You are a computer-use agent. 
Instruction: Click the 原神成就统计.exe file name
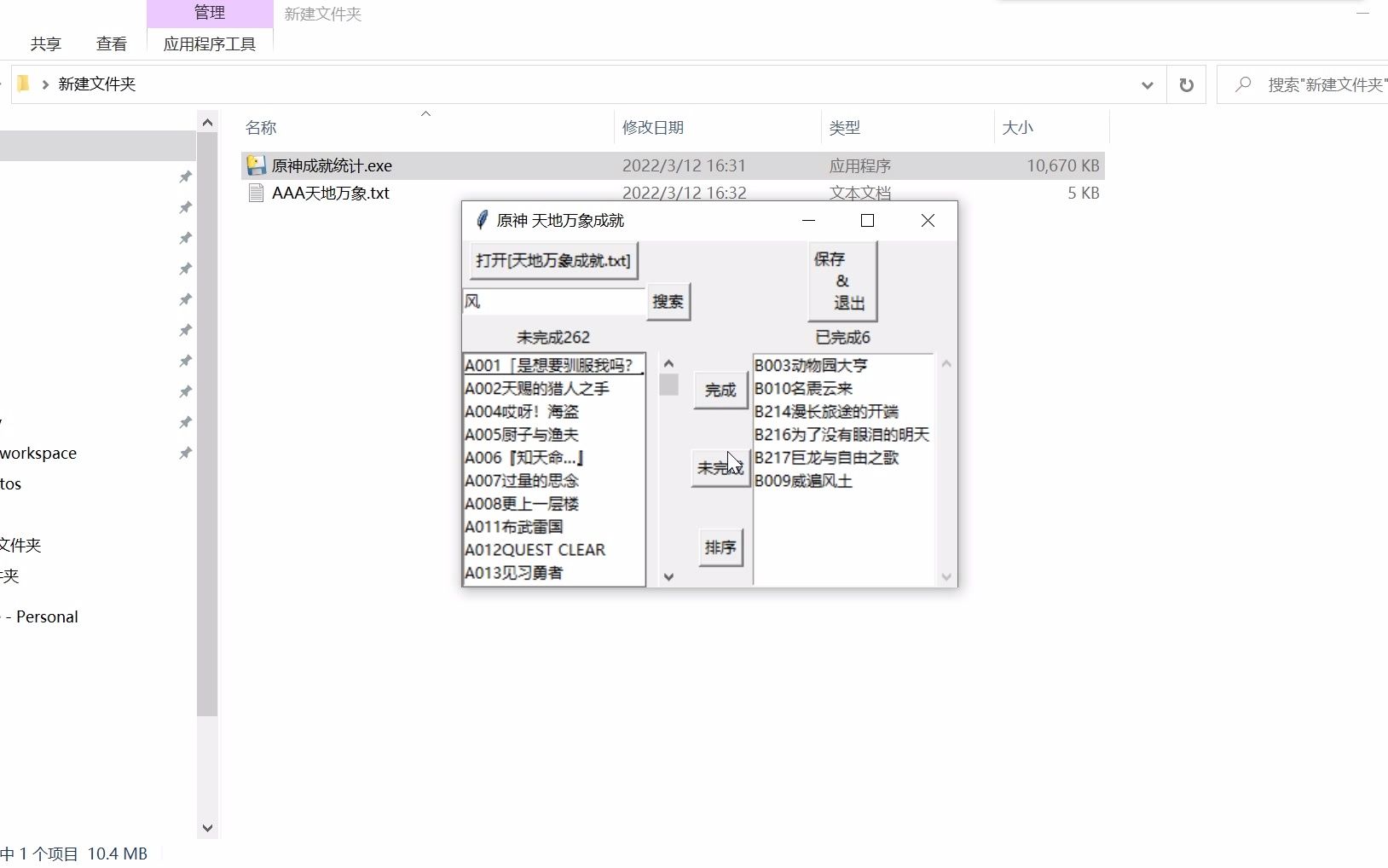pyautogui.click(x=332, y=165)
